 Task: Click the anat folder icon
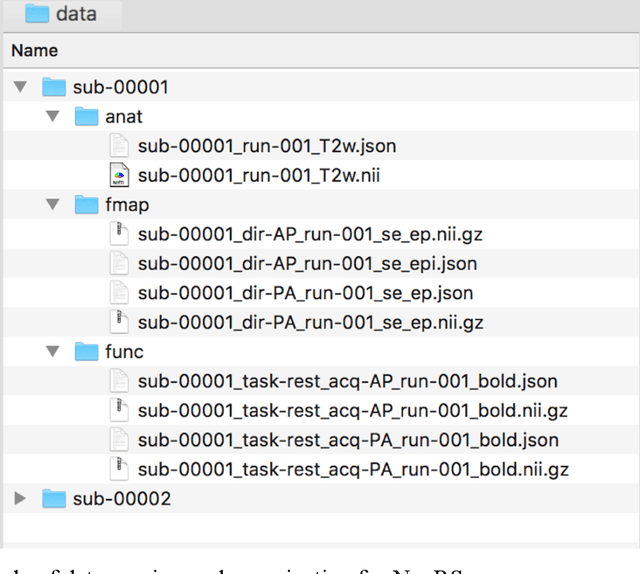click(87, 117)
